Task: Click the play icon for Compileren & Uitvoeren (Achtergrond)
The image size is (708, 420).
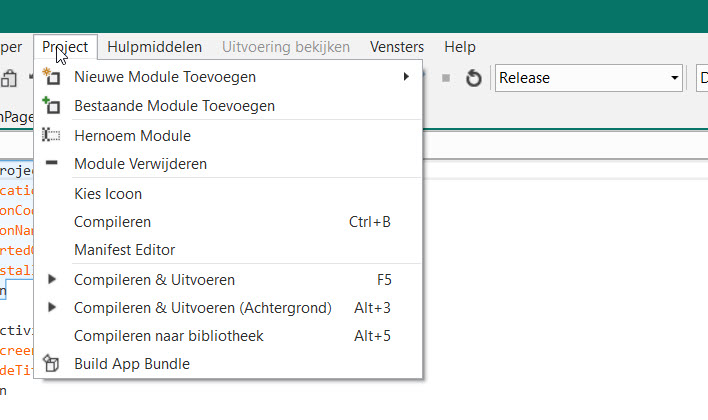Action: [x=52, y=307]
